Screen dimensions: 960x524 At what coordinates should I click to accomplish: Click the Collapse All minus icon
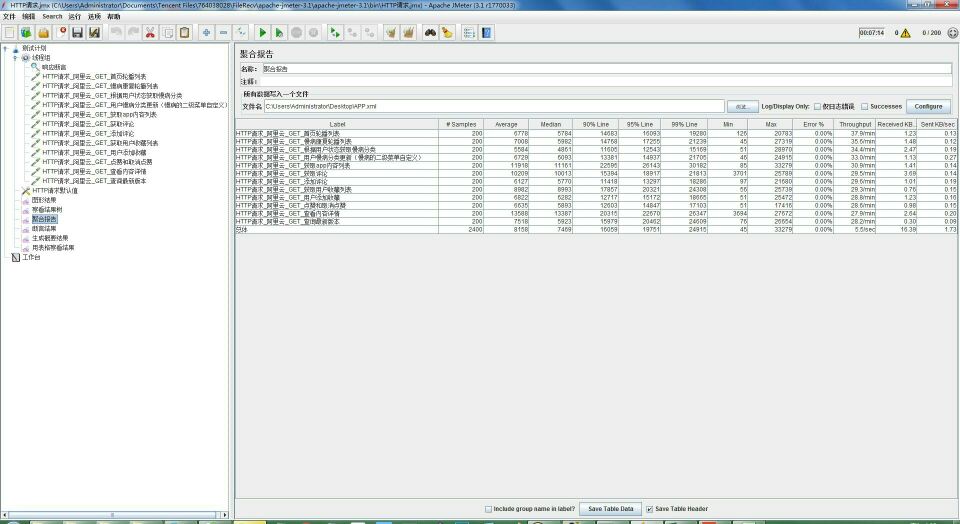pyautogui.click(x=224, y=33)
